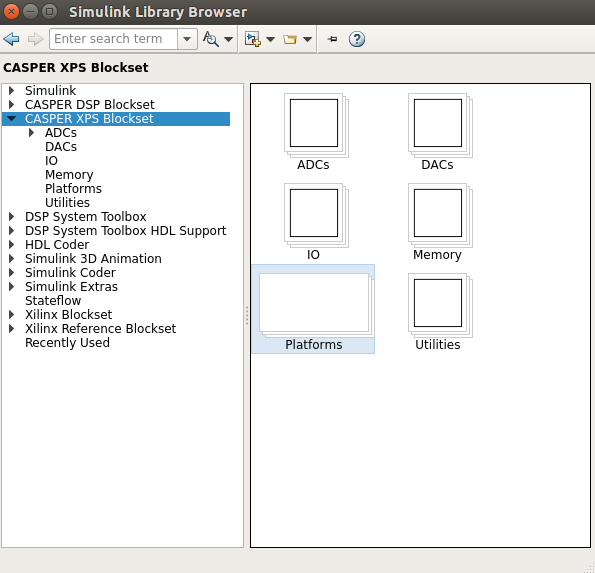Click the open folder icon
This screenshot has width=595, height=573.
(290, 39)
